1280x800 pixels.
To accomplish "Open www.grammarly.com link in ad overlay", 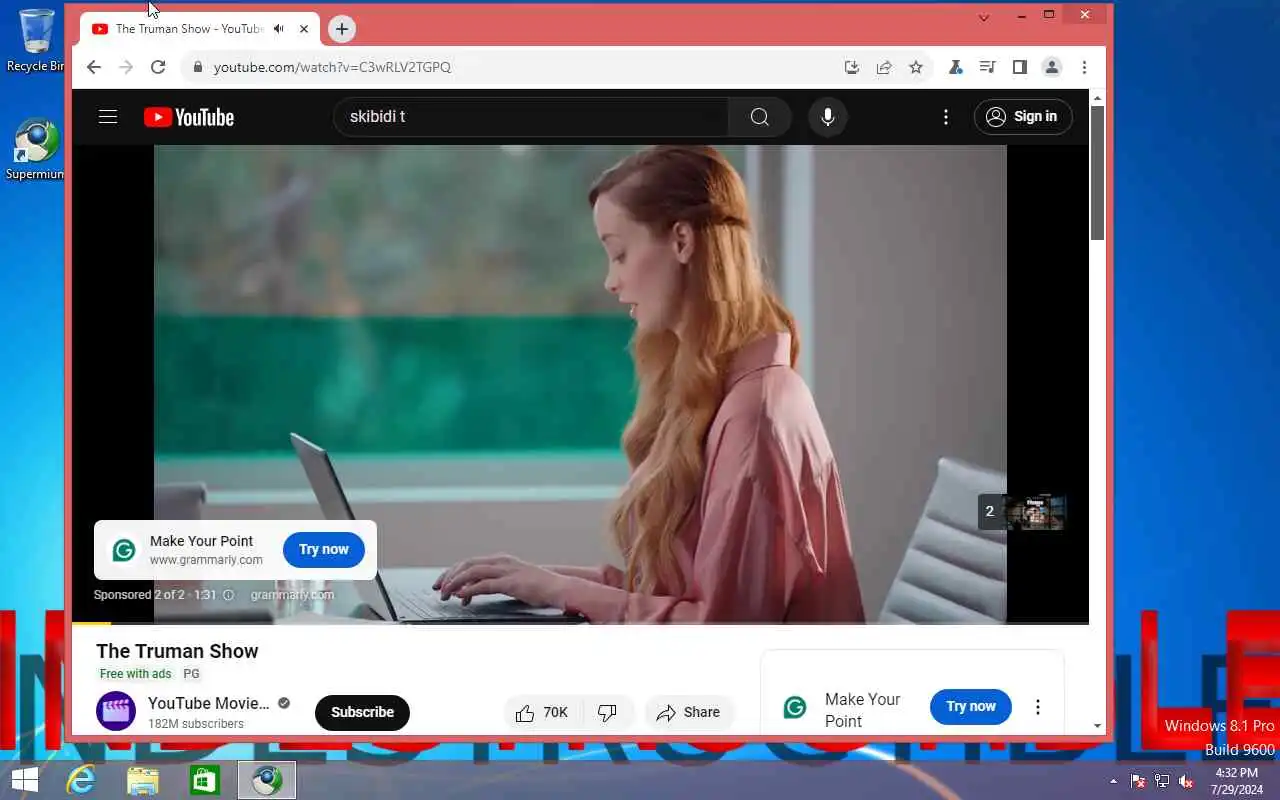I will (206, 560).
